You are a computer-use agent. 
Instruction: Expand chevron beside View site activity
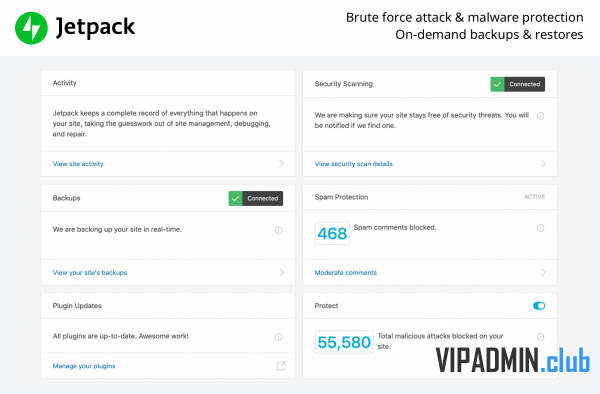tap(282, 164)
